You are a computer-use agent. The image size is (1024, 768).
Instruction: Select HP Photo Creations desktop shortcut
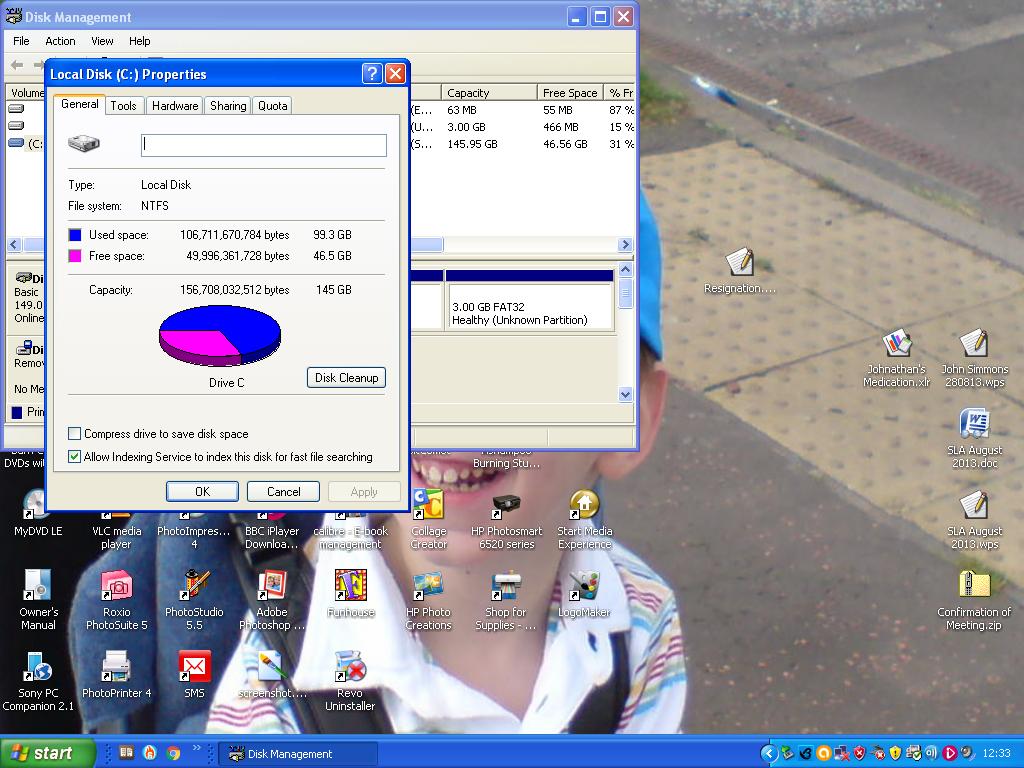pos(428,586)
